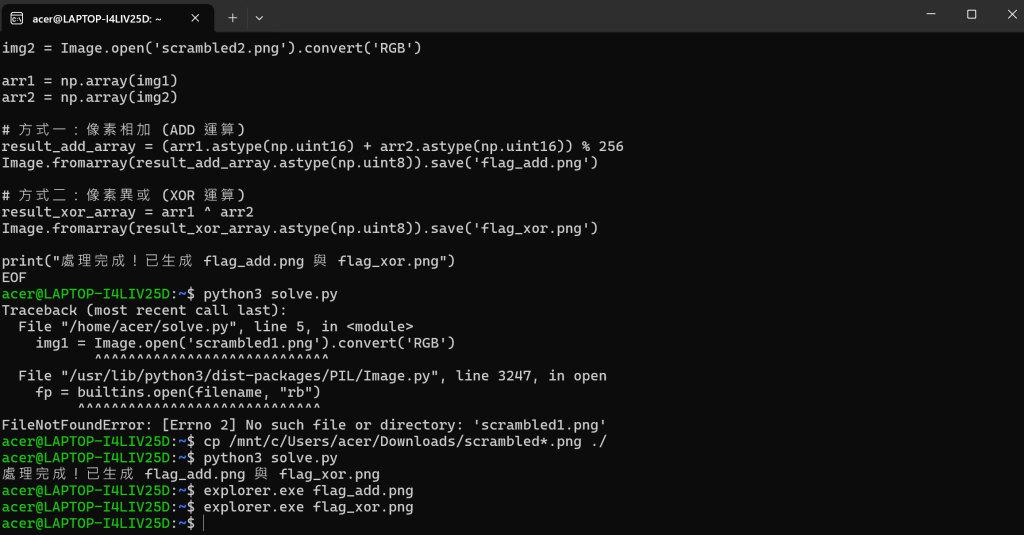Minimize the terminal window
The image size is (1024, 535).
click(x=931, y=14)
